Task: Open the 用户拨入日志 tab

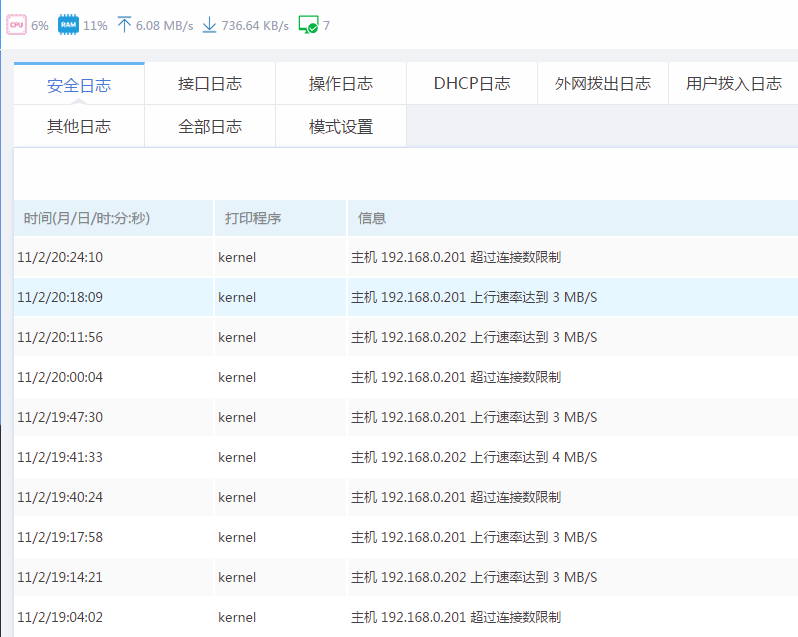Action: click(x=733, y=83)
